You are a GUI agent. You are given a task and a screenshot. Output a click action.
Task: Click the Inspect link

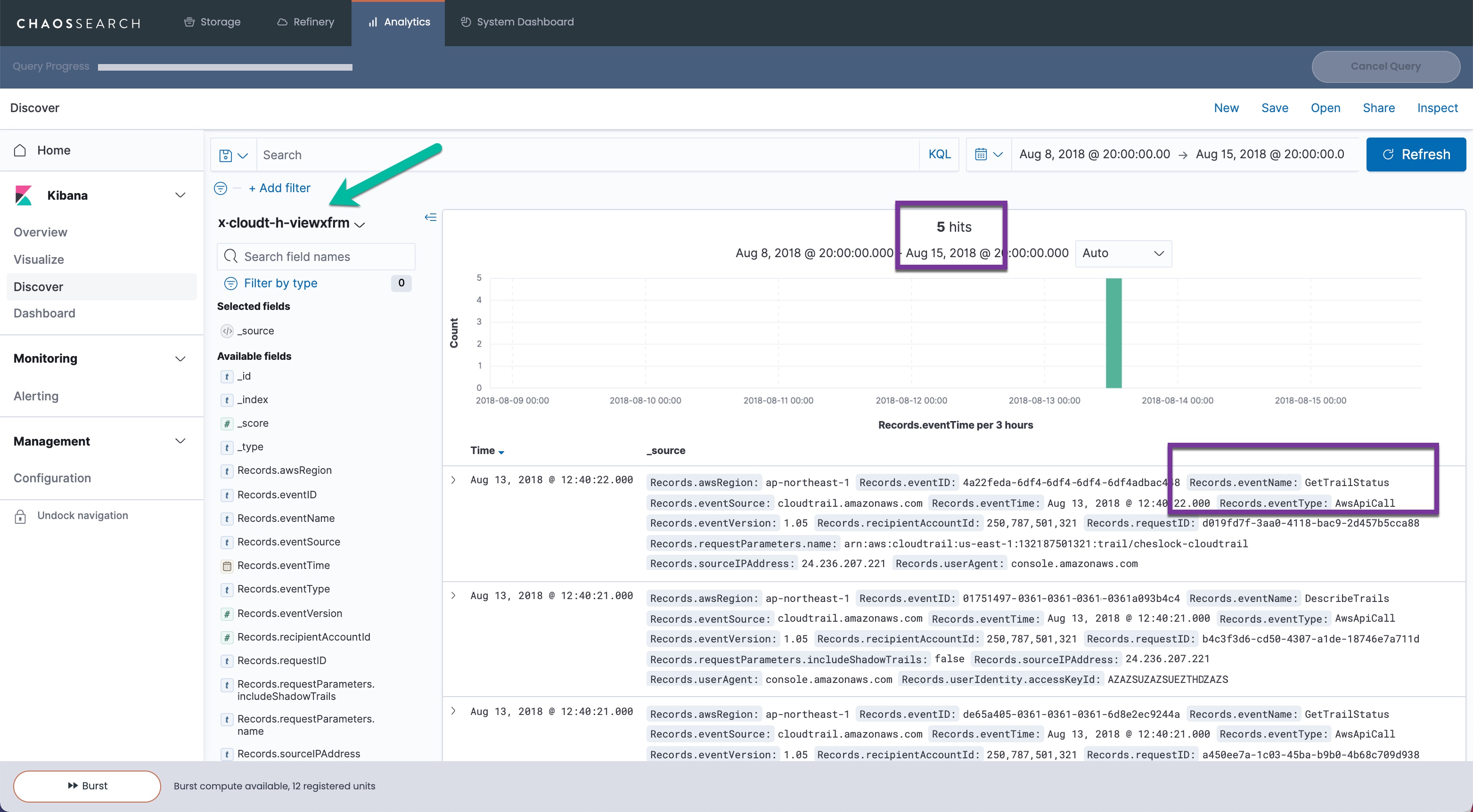coord(1437,108)
